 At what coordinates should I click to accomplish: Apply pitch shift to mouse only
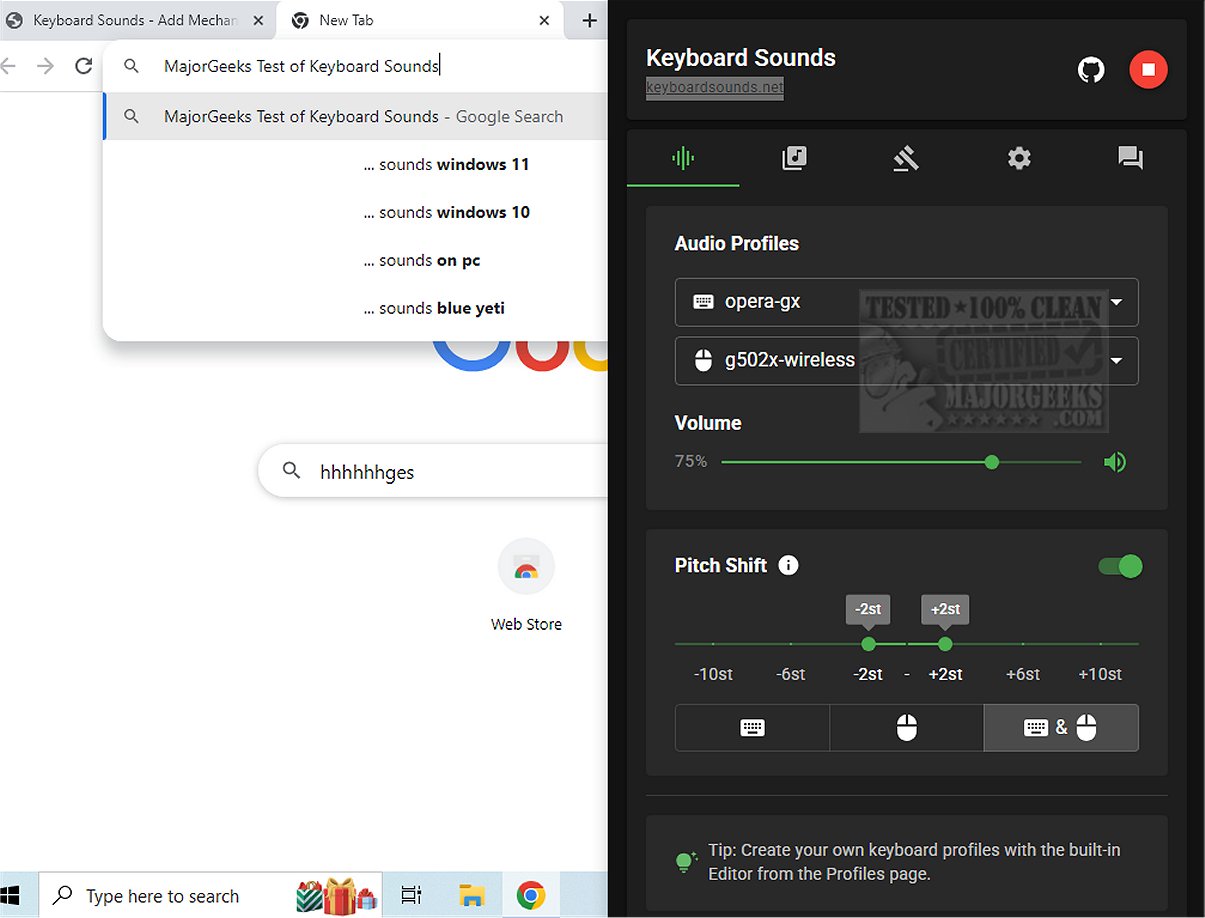[906, 728]
